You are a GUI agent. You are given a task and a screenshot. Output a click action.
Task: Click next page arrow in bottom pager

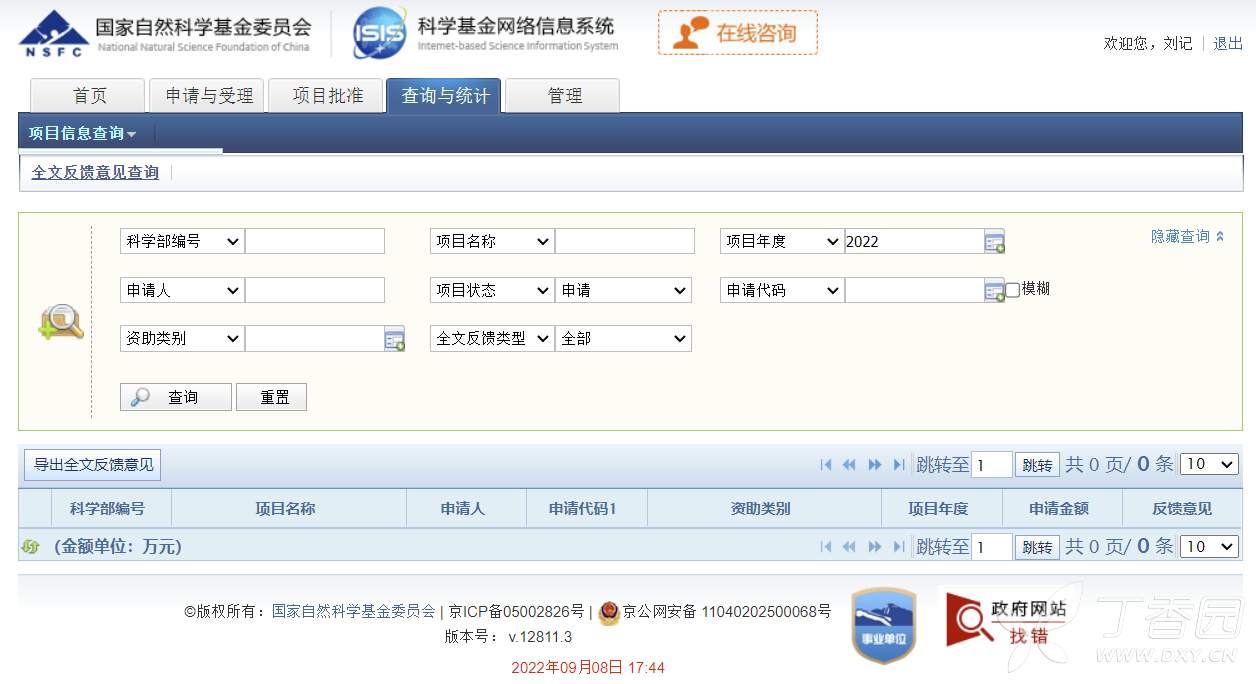pos(875,546)
